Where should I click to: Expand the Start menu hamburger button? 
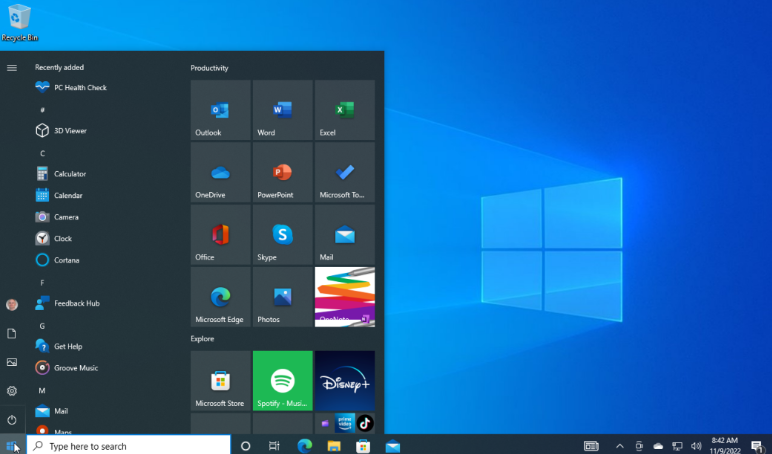point(12,68)
